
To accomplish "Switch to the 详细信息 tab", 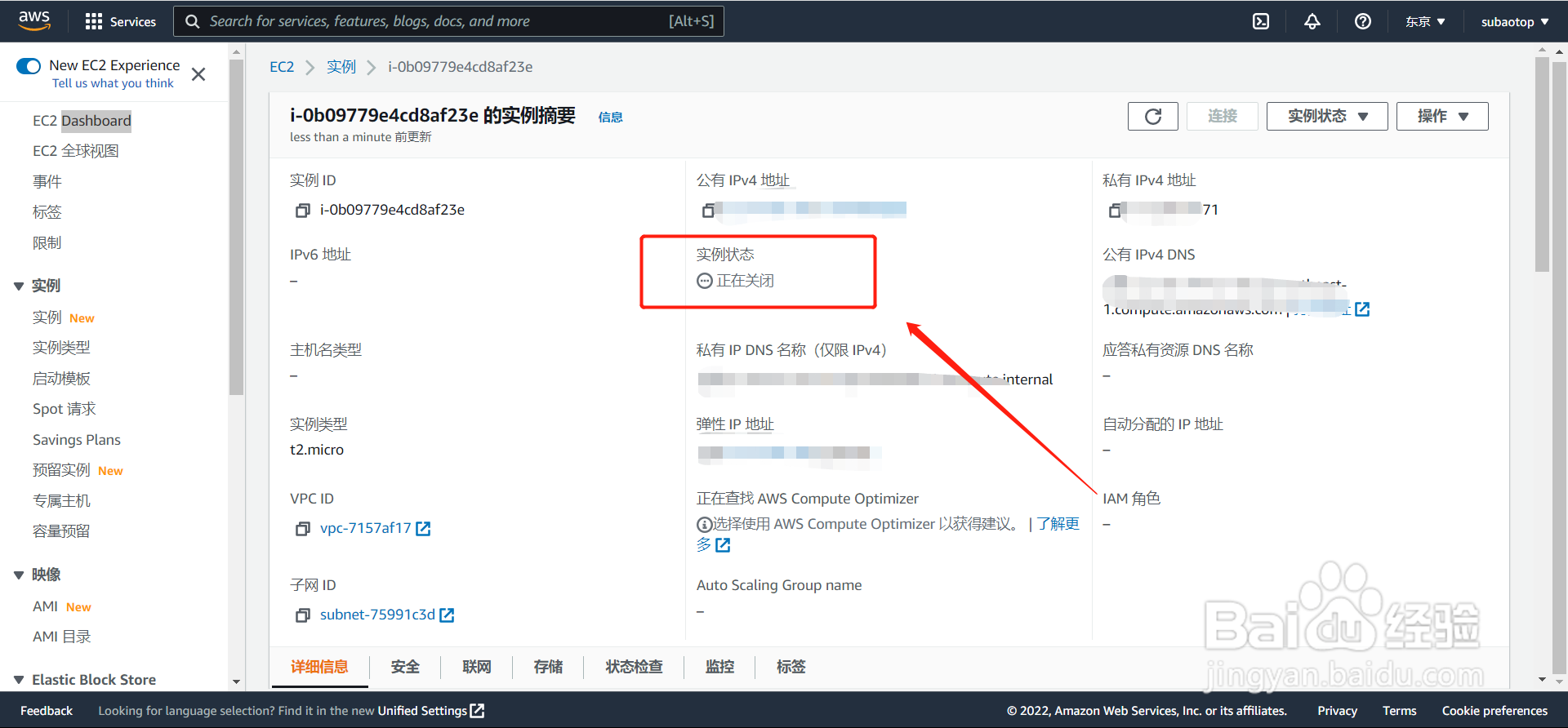I will 319,667.
